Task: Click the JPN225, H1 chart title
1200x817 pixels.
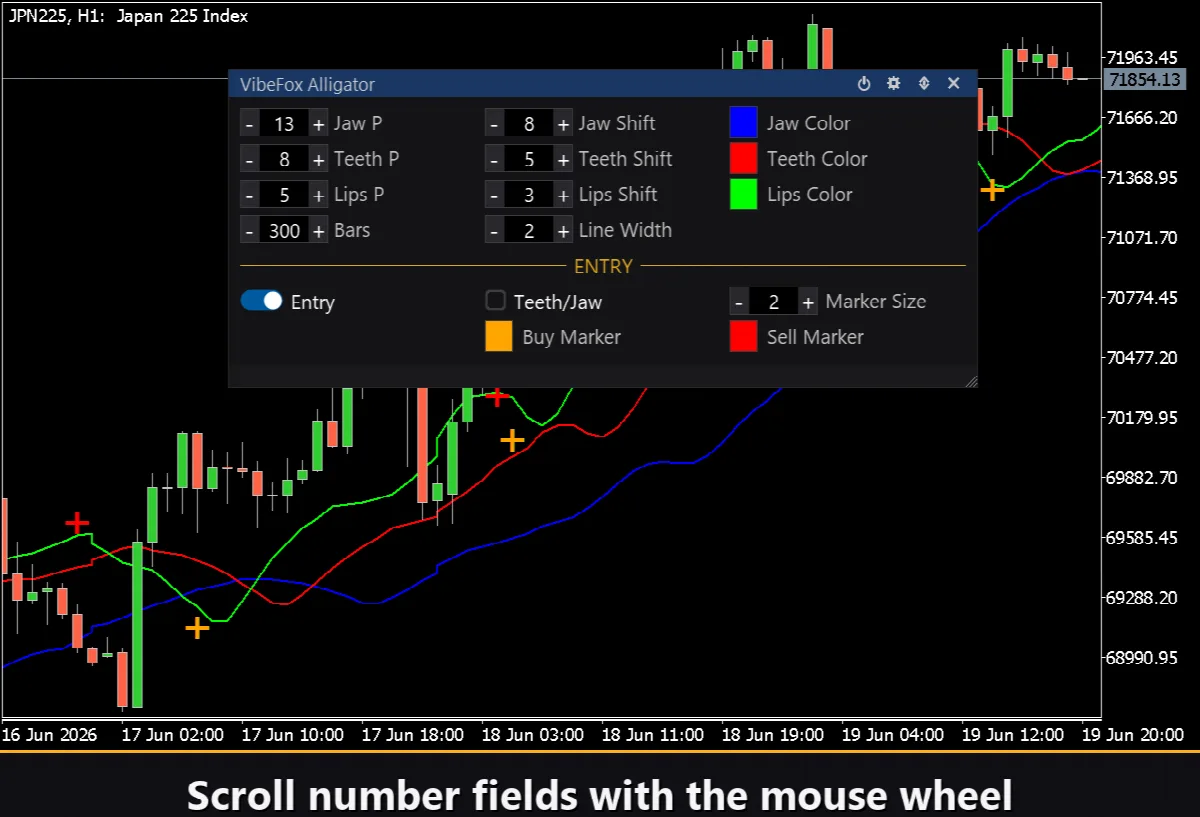Action: (x=127, y=16)
